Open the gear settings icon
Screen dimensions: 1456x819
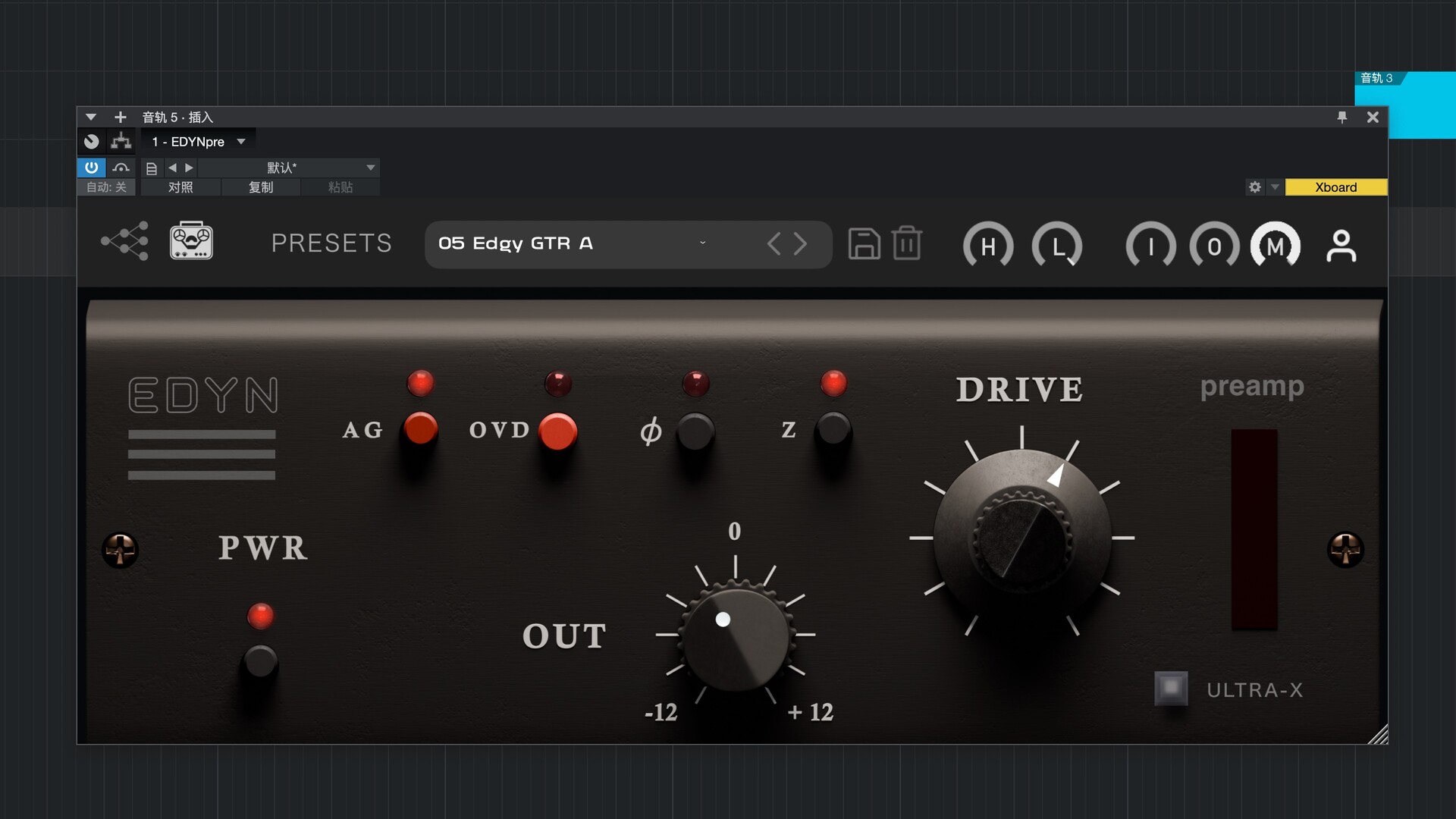1255,187
